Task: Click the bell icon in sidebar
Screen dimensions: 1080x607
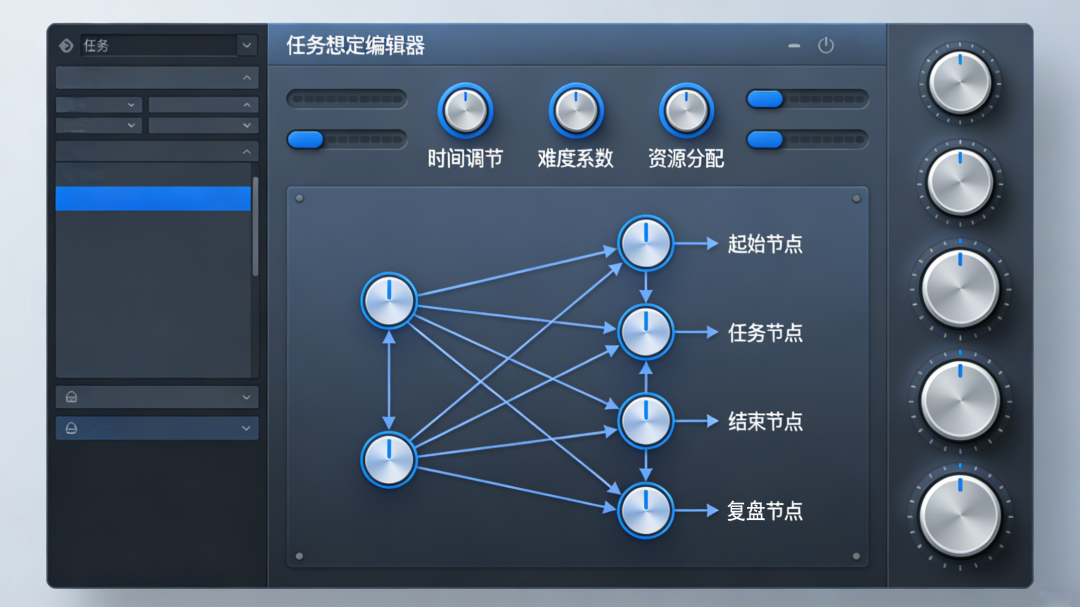Action: (72, 428)
